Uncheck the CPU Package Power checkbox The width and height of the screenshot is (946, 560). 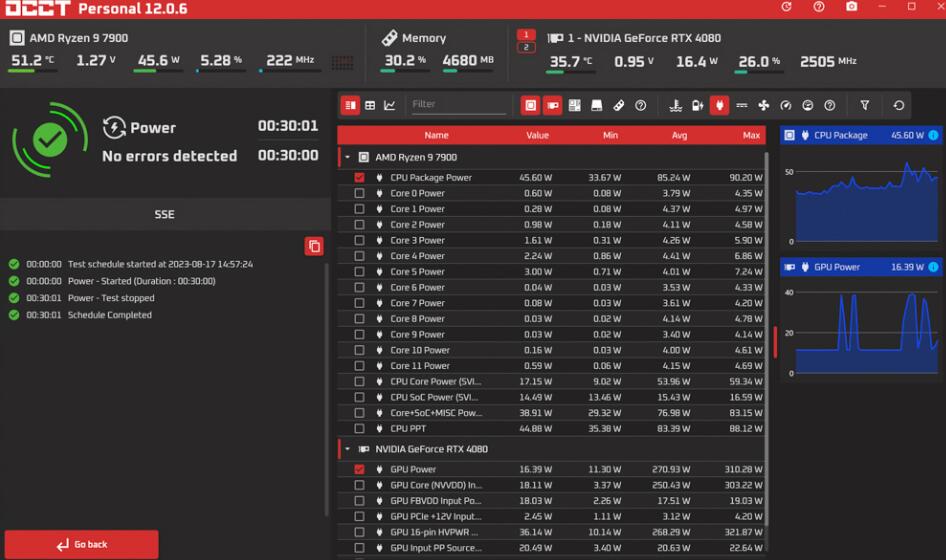360,177
